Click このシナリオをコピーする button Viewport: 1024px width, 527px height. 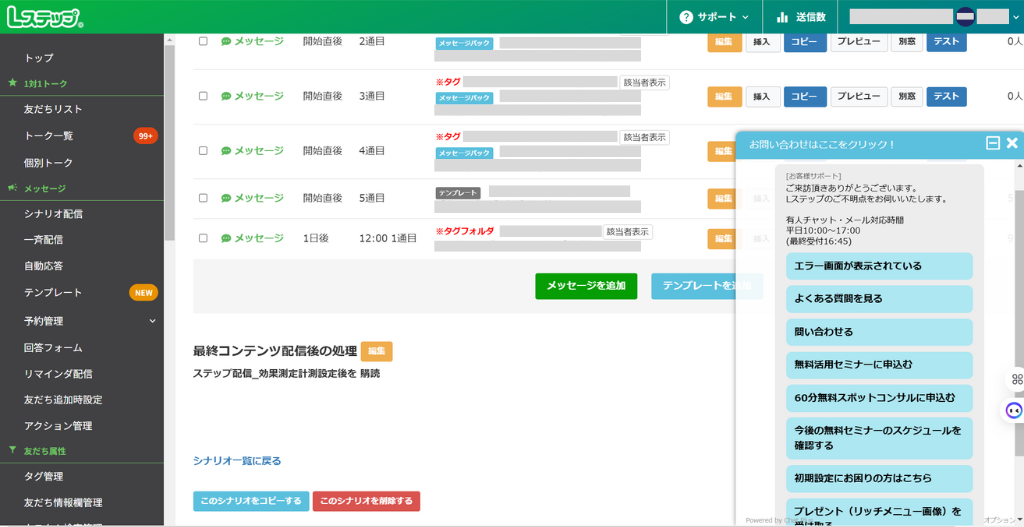(251, 501)
